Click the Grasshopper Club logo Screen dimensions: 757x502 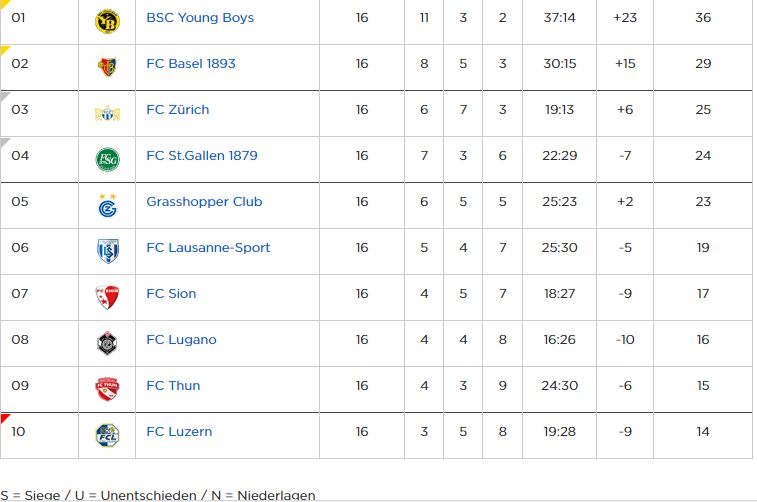click(107, 205)
